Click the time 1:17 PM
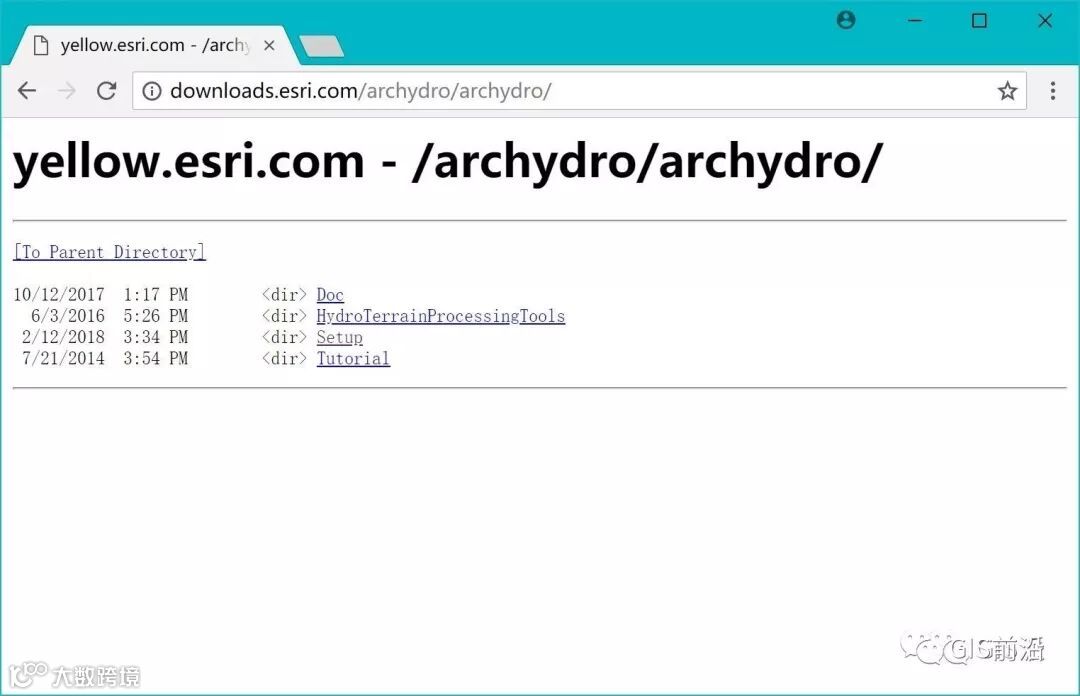 (x=156, y=294)
